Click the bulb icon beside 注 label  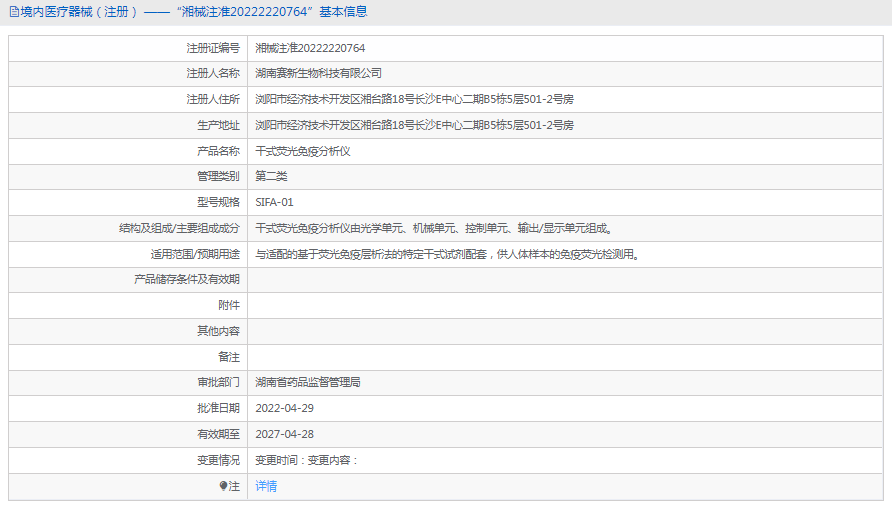tap(224, 486)
